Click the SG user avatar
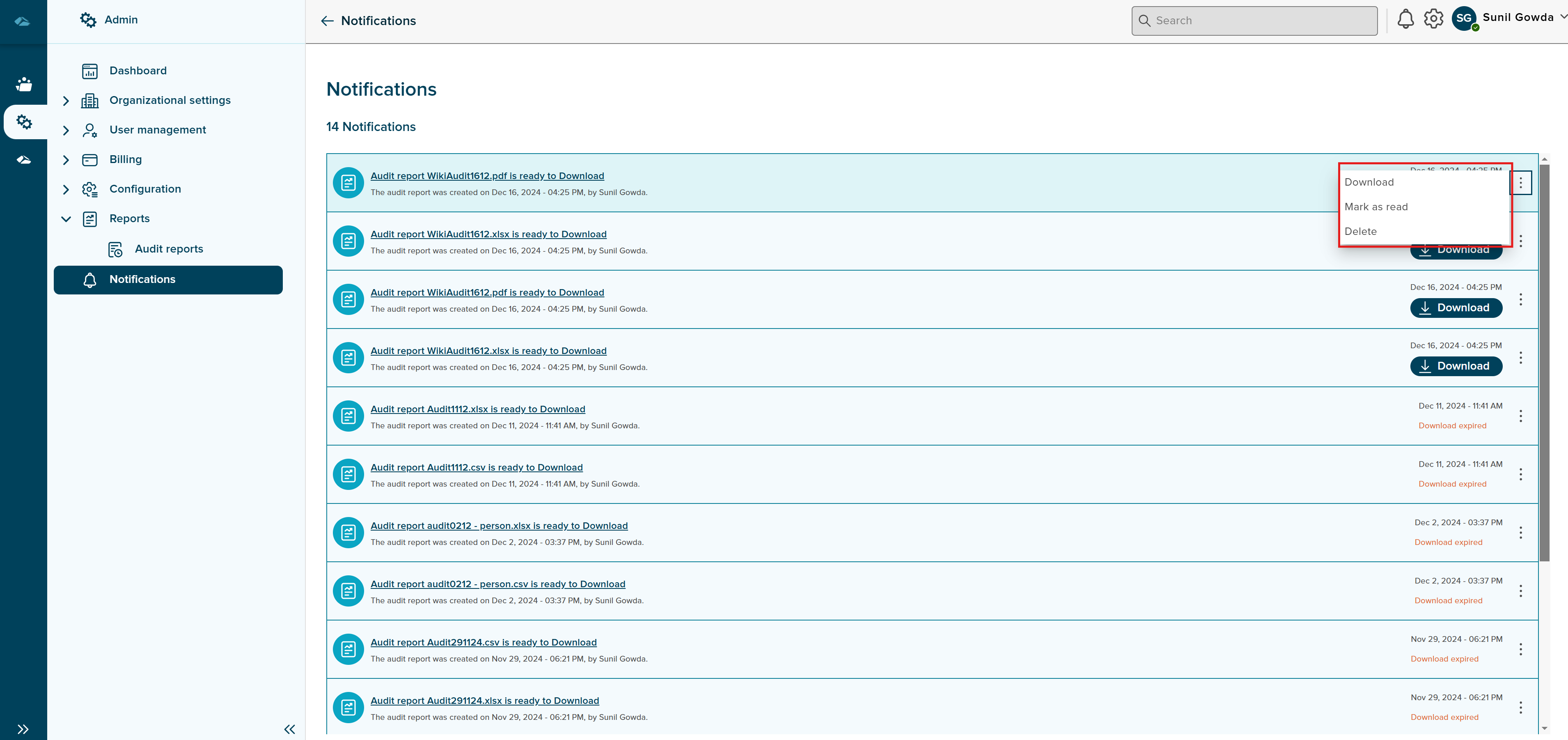The image size is (1568, 740). point(1463,19)
